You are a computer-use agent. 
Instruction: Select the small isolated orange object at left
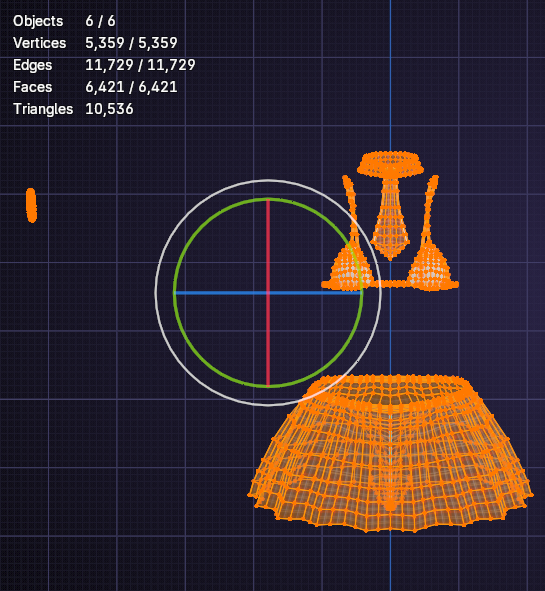(x=31, y=205)
